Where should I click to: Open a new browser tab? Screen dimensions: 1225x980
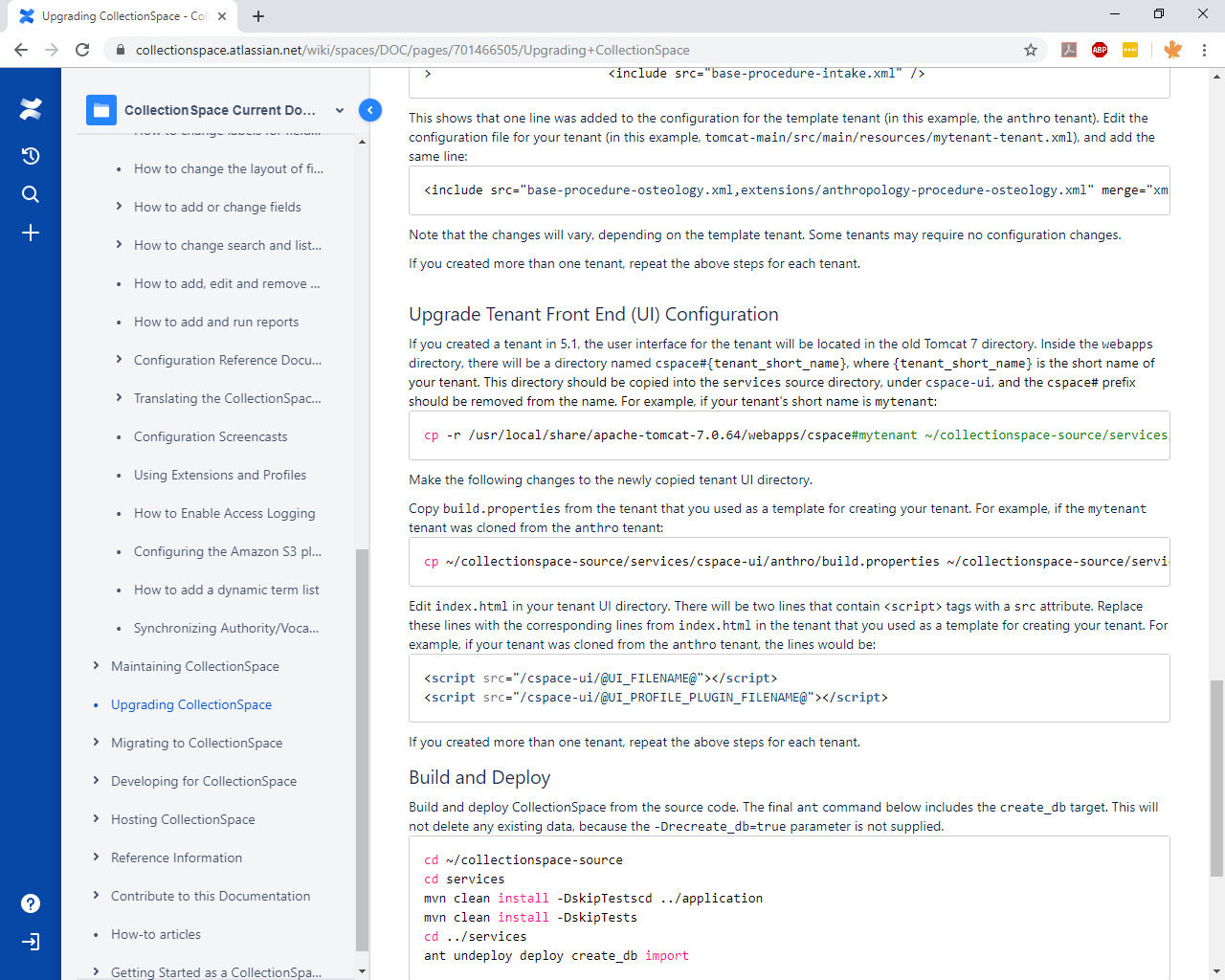[258, 16]
